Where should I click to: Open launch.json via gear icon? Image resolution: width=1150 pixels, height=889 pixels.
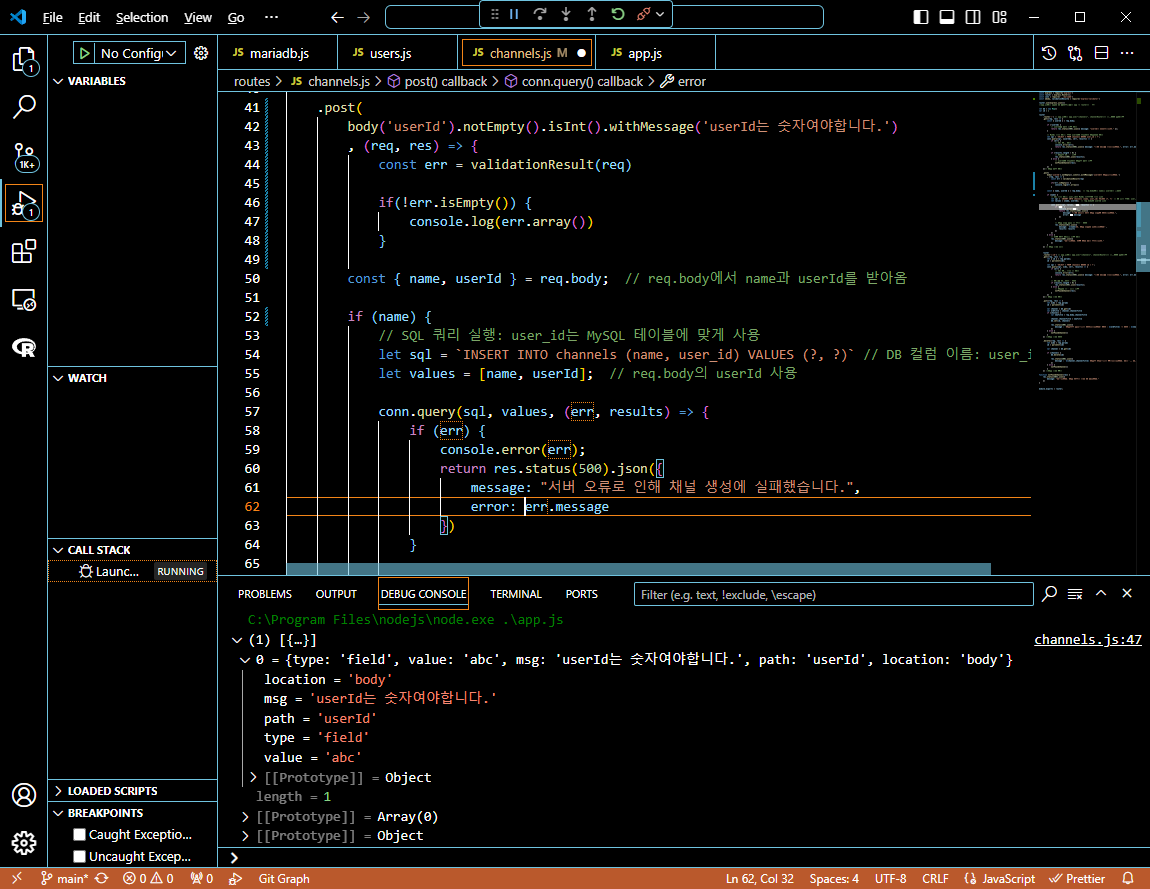pos(201,53)
